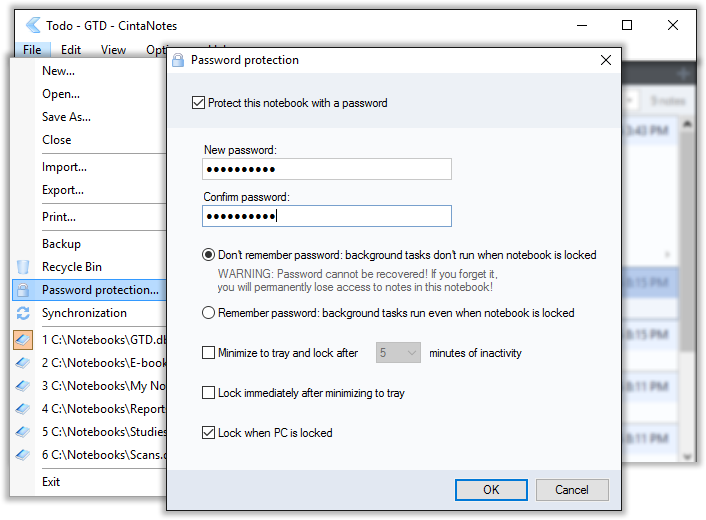Open the File menu in menu bar
The width and height of the screenshot is (706, 520).
coord(32,50)
